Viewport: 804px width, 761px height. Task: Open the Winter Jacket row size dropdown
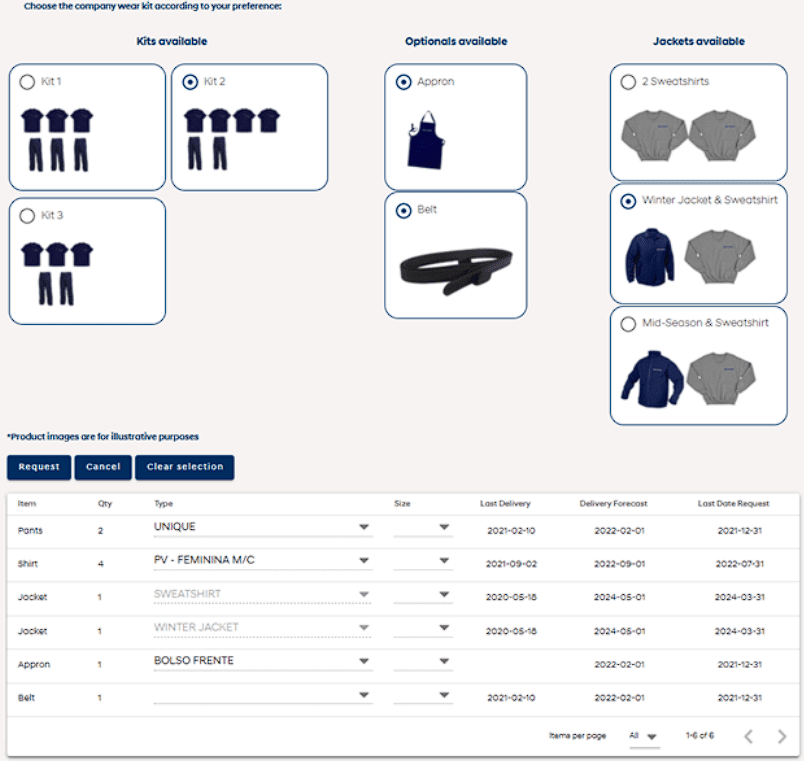423,628
